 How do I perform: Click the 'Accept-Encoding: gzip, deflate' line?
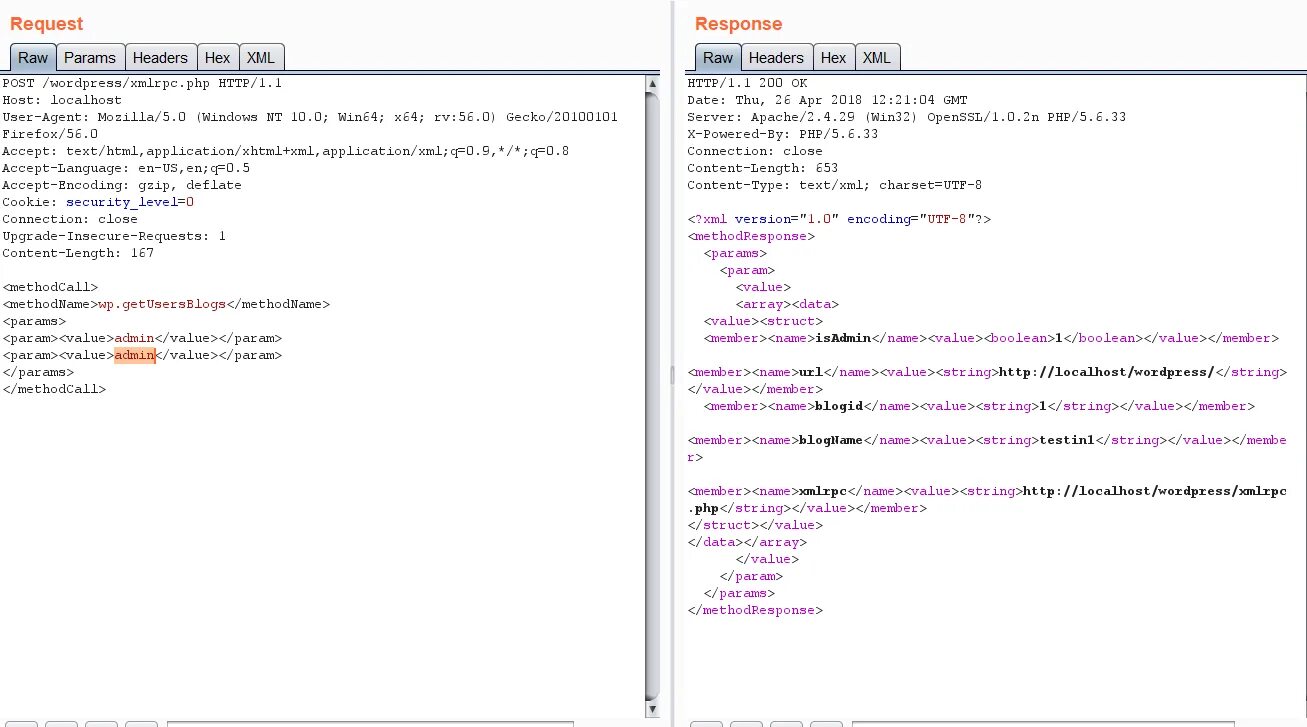122,185
